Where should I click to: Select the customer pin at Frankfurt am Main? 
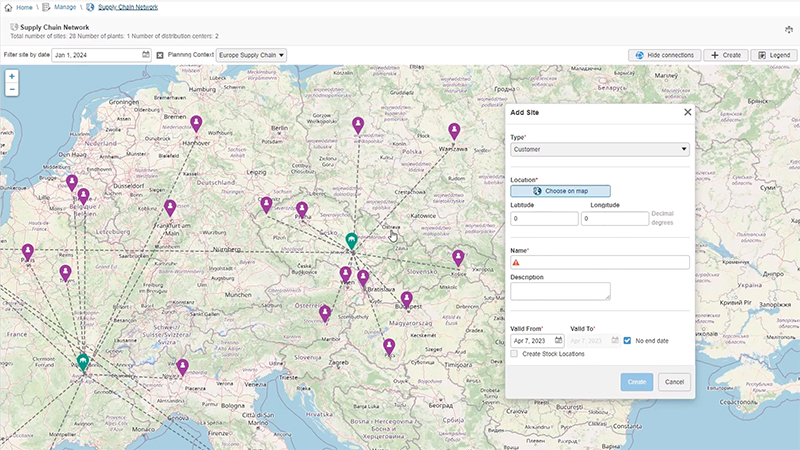pyautogui.click(x=170, y=208)
